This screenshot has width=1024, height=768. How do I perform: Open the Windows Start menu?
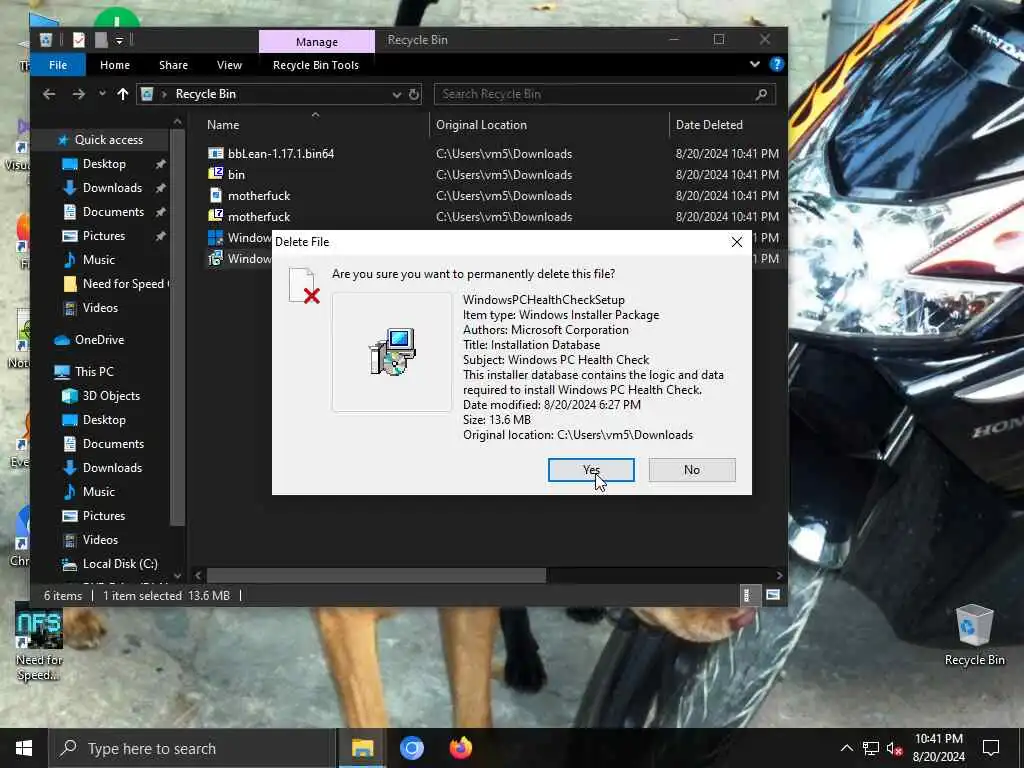pyautogui.click(x=24, y=748)
